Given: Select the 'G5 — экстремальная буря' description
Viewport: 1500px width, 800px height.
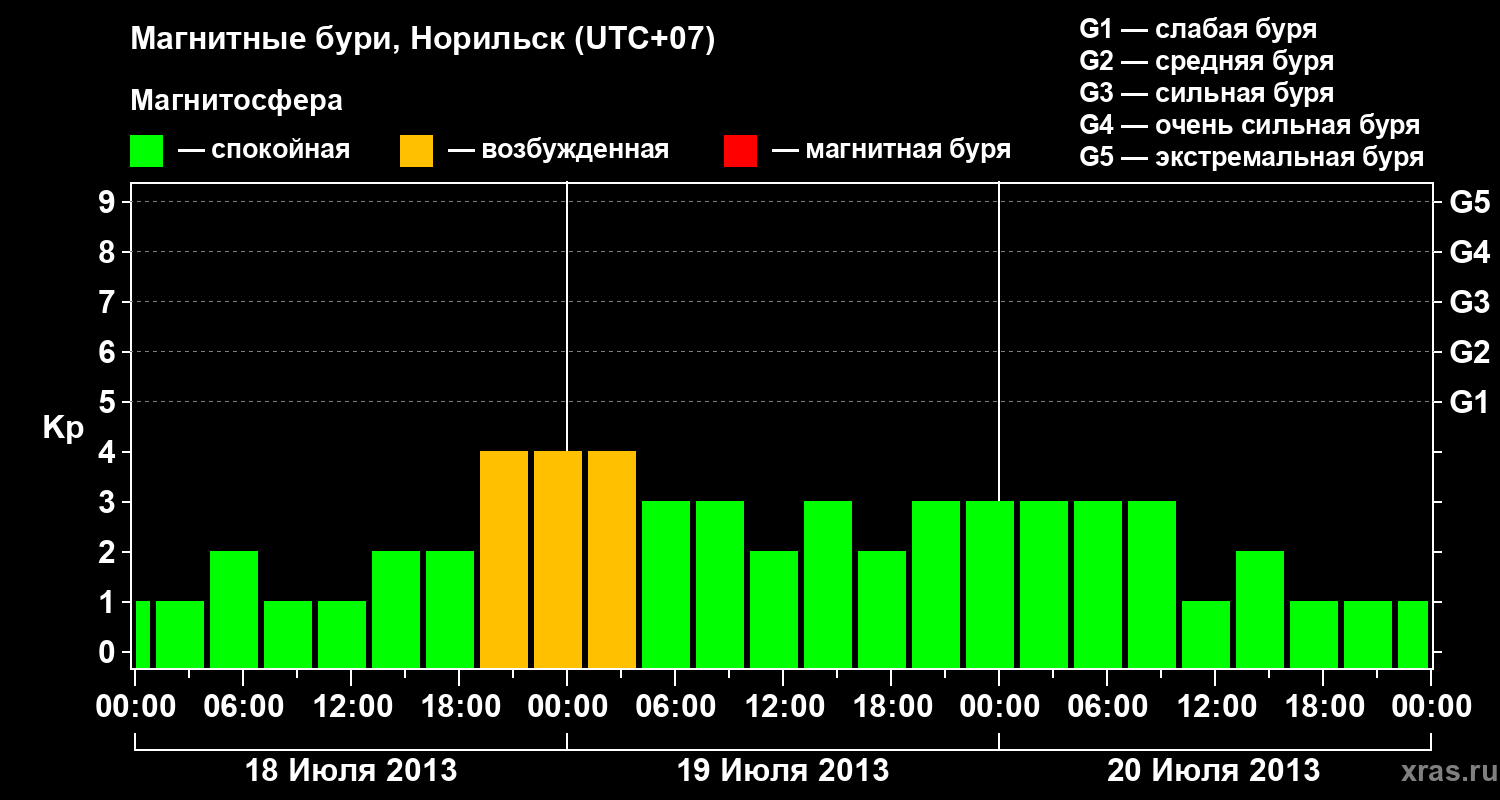Looking at the screenshot, I should (1251, 157).
